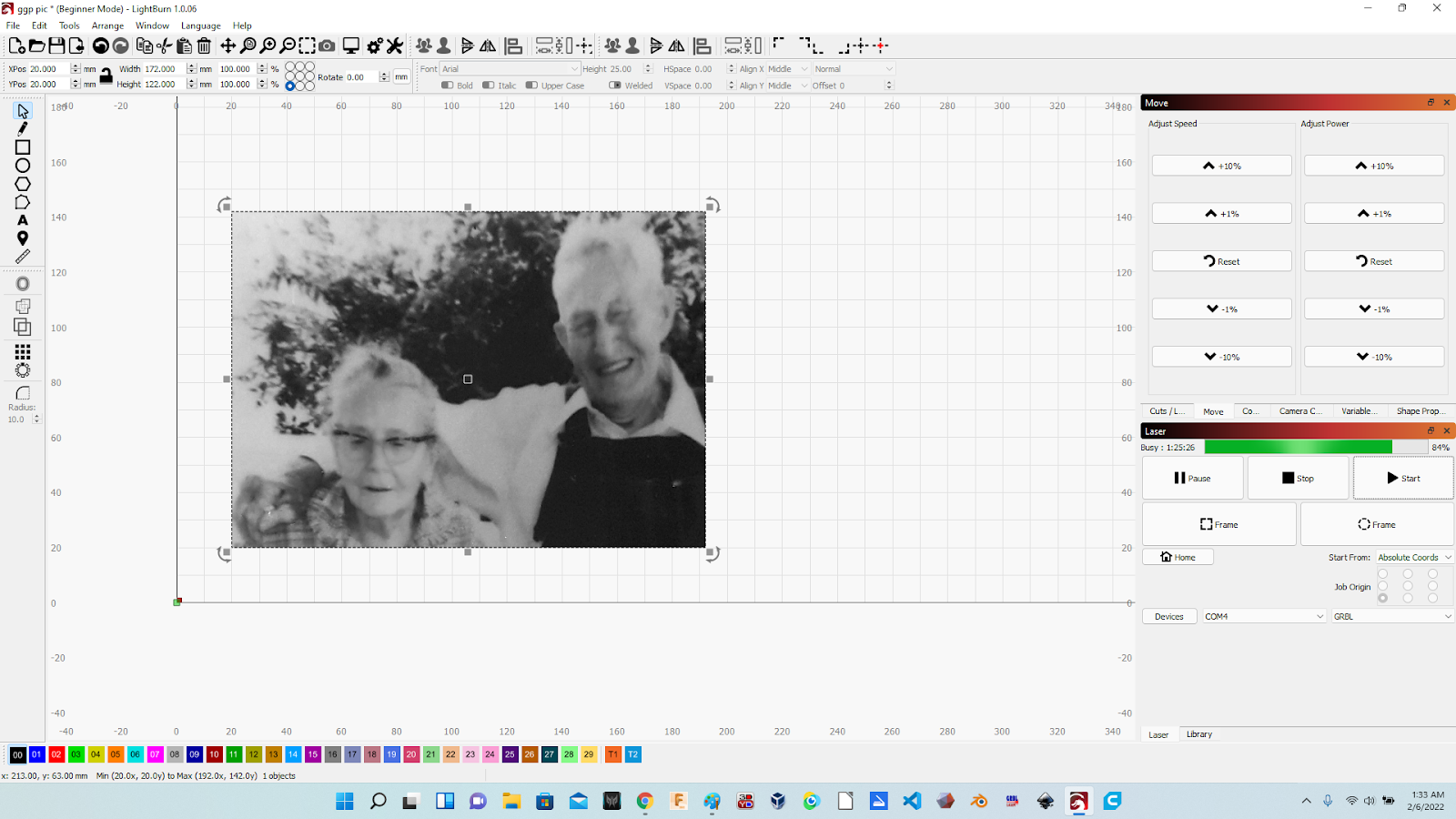The width and height of the screenshot is (1456, 819).
Task: Select the Measure ruler tool
Action: [x=23, y=257]
